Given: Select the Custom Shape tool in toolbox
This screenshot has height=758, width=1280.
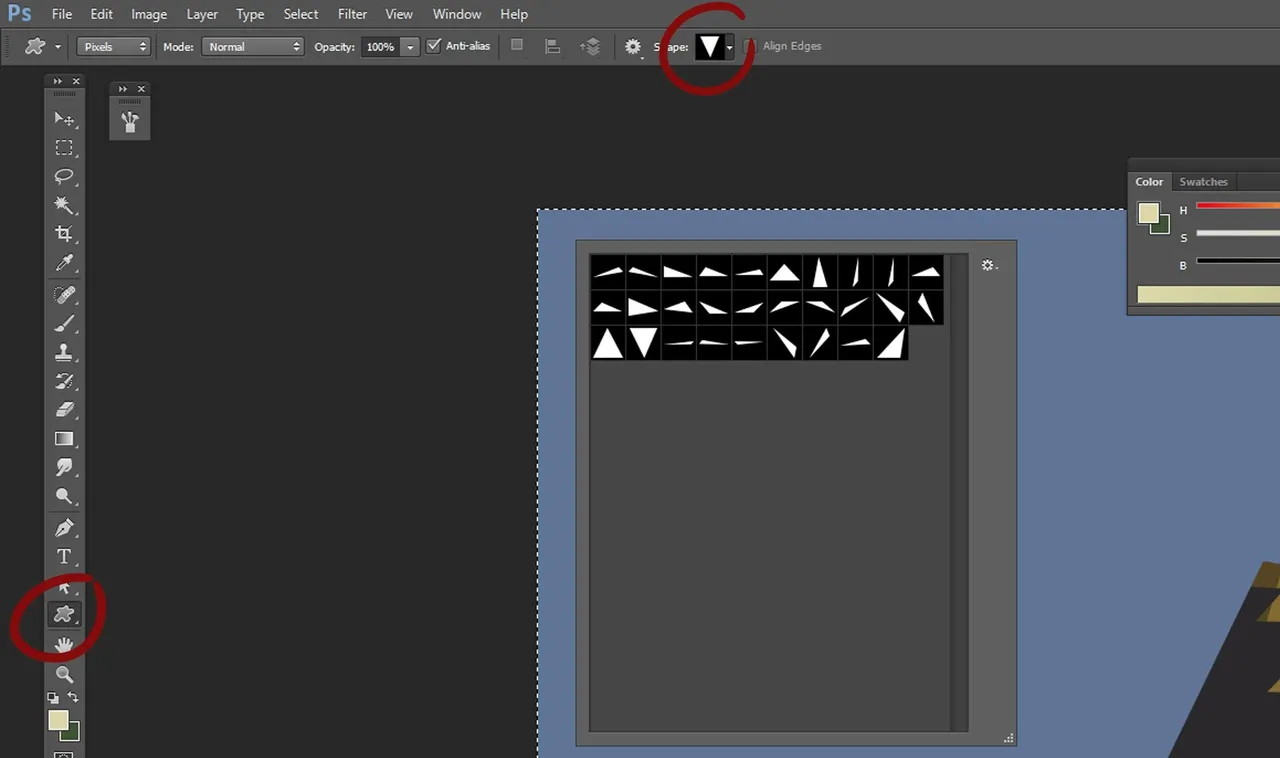Looking at the screenshot, I should [x=64, y=614].
